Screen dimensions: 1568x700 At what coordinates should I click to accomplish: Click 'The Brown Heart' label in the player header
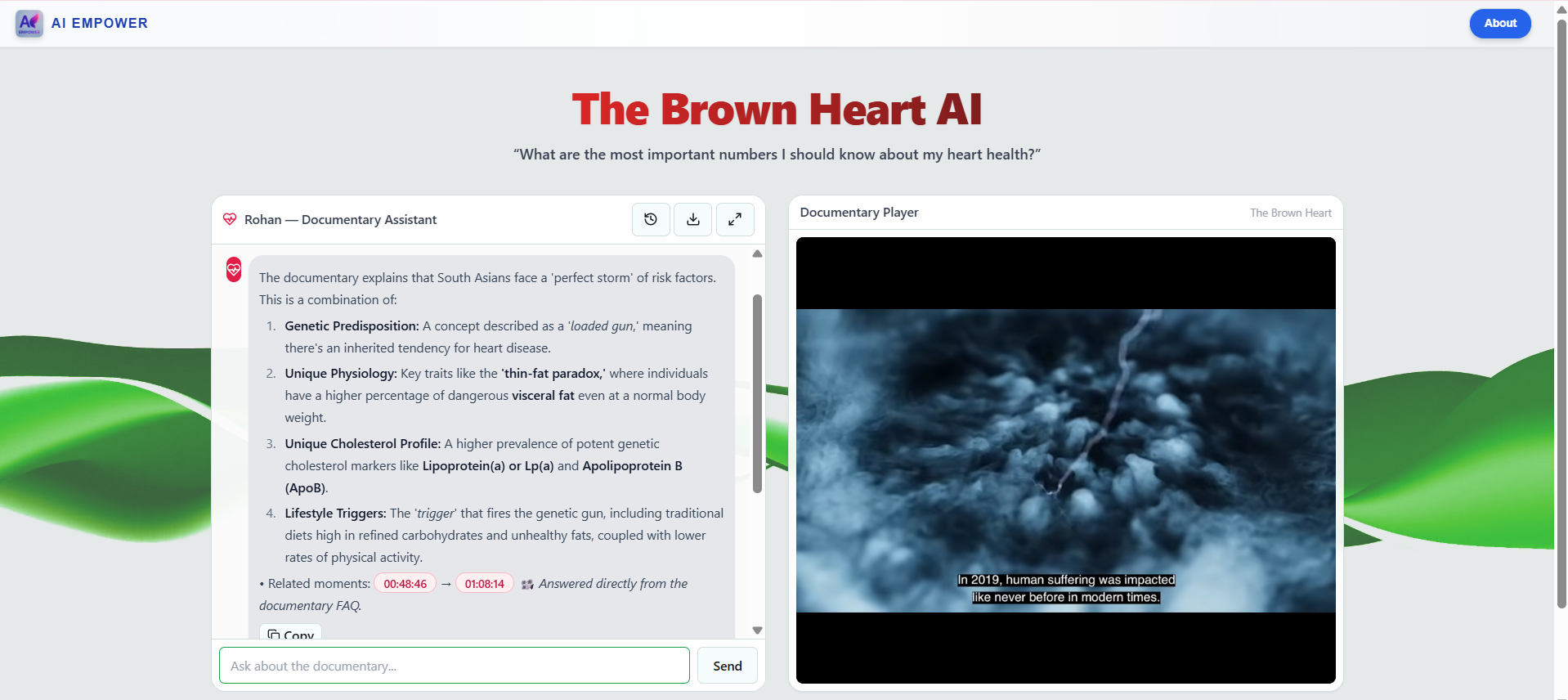point(1291,213)
